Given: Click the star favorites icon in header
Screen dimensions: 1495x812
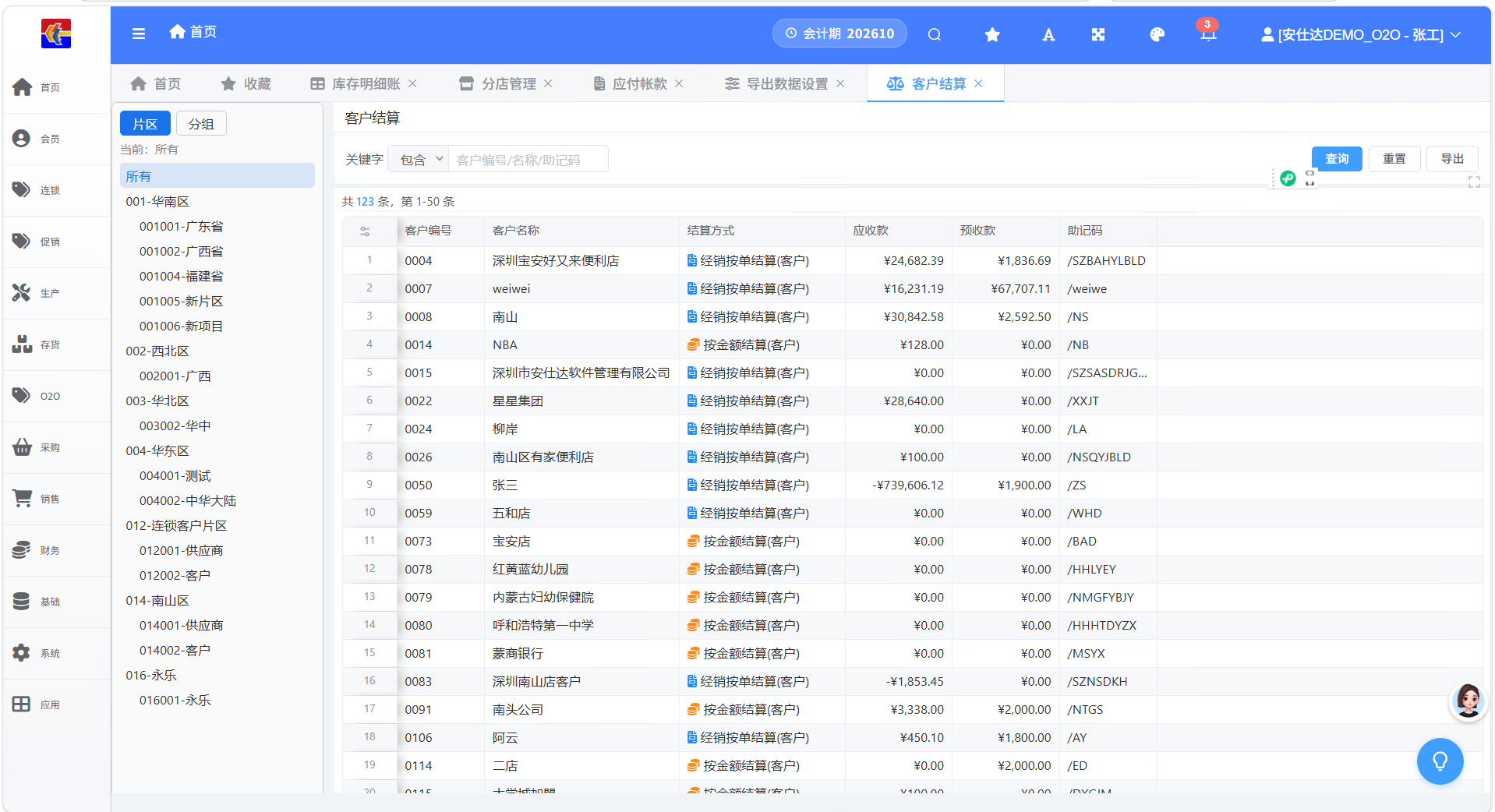Looking at the screenshot, I should (992, 34).
